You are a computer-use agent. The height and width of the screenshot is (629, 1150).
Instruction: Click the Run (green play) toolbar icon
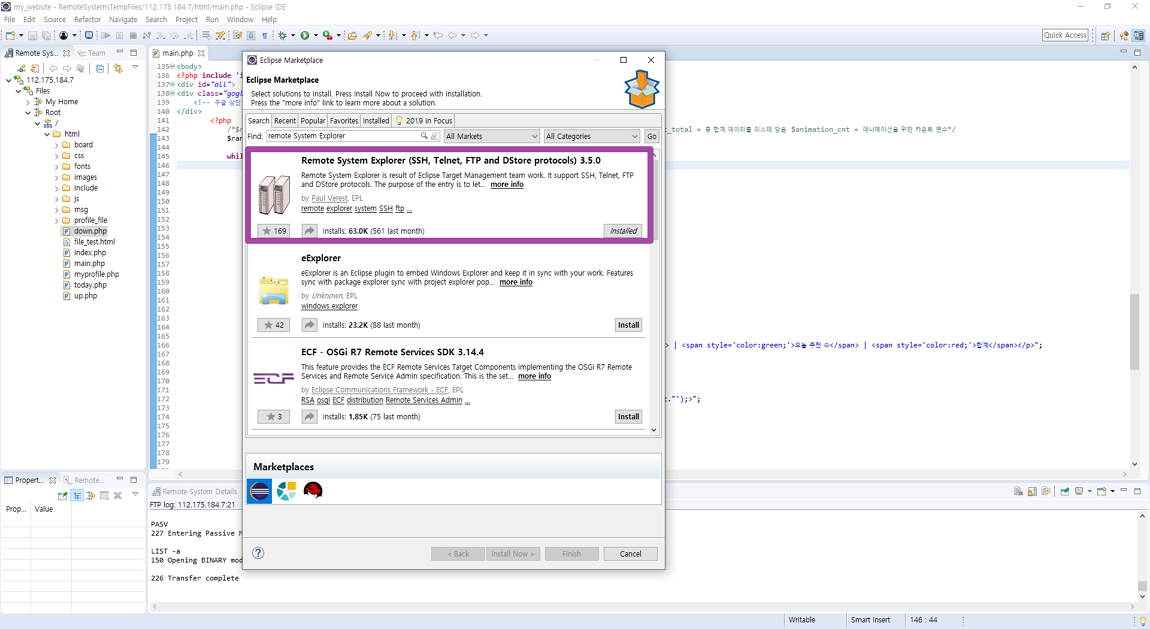click(304, 35)
